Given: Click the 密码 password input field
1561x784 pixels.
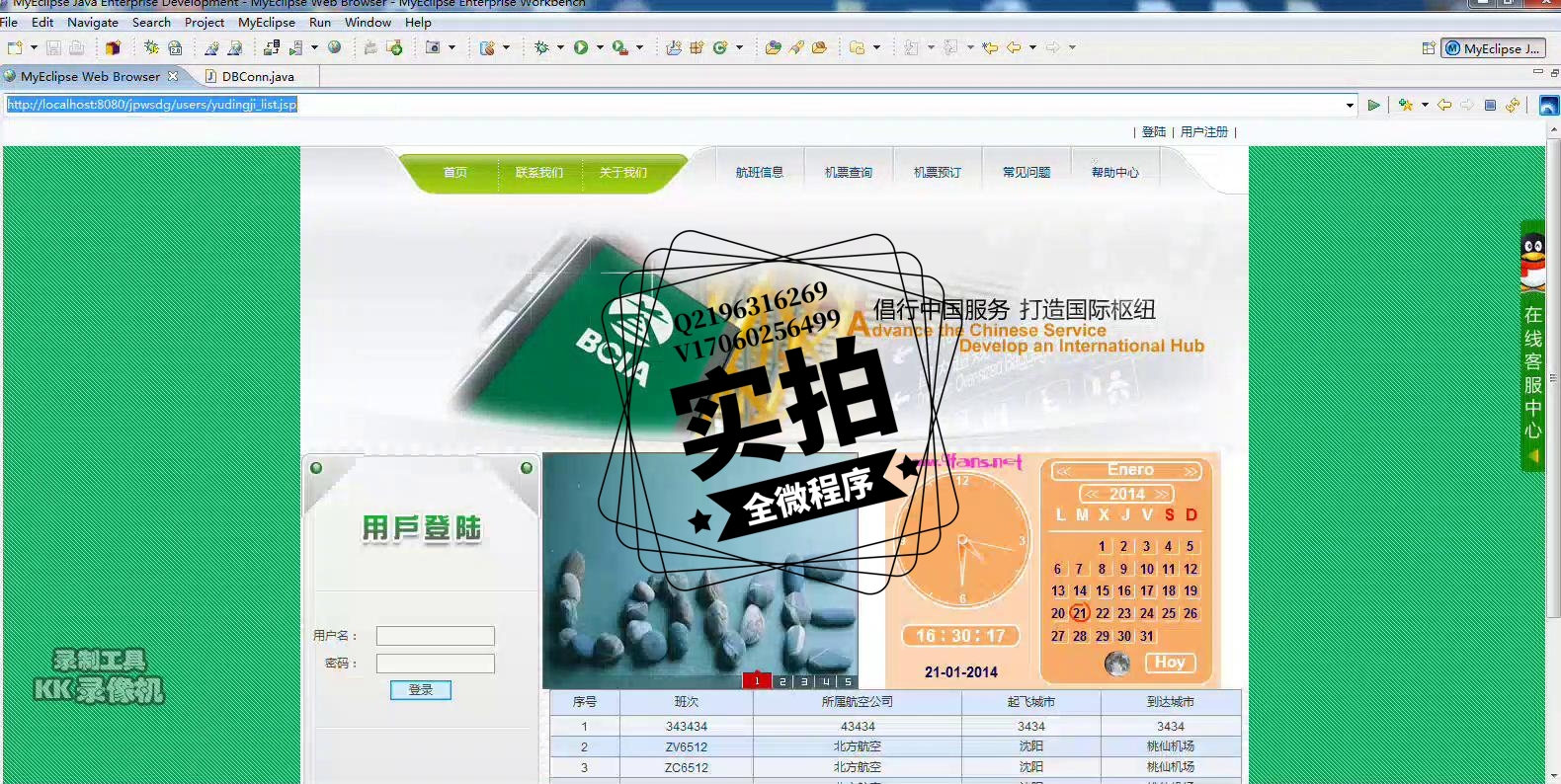Looking at the screenshot, I should (436, 664).
